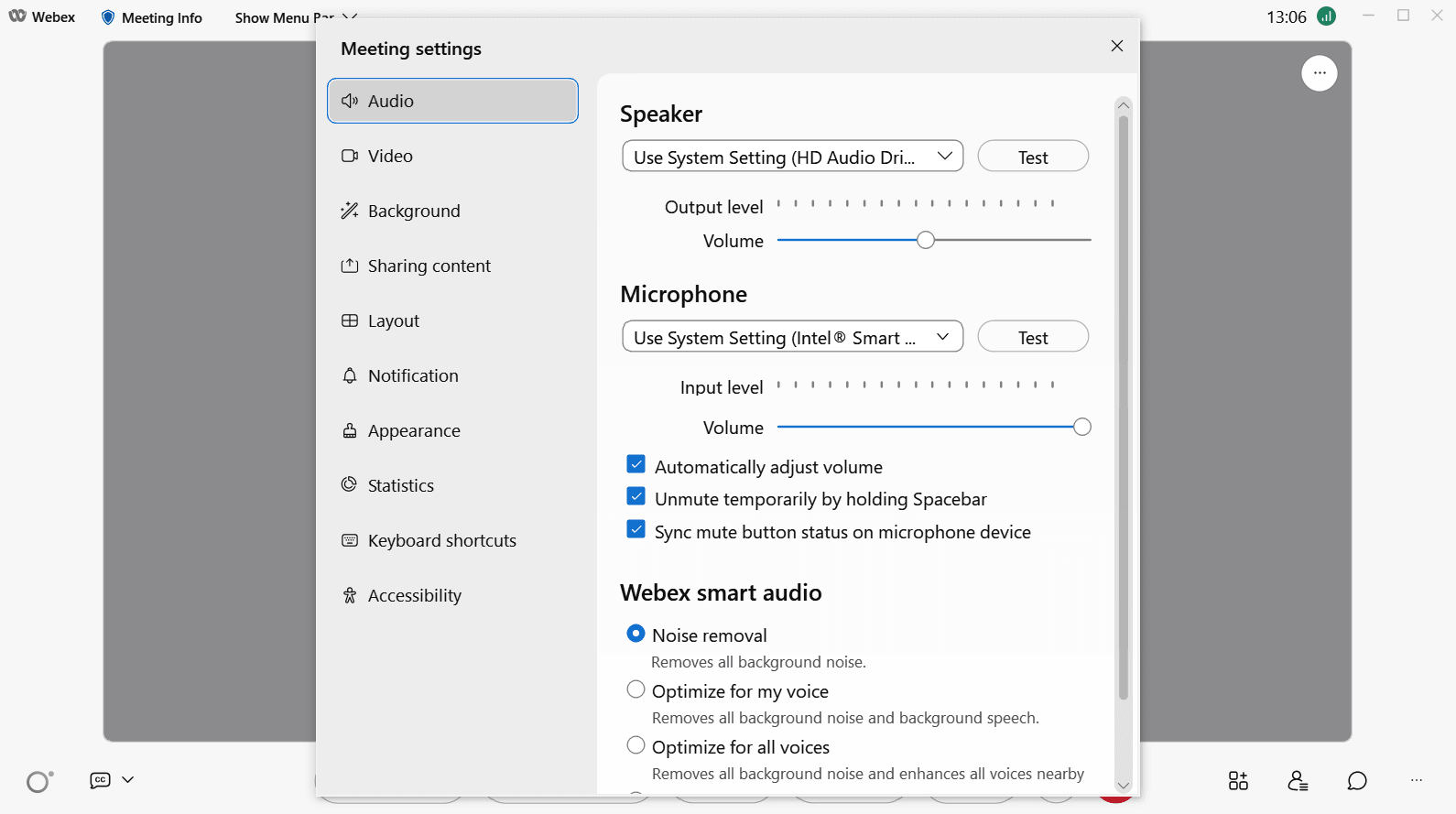Click the Background wand icon

click(x=350, y=211)
